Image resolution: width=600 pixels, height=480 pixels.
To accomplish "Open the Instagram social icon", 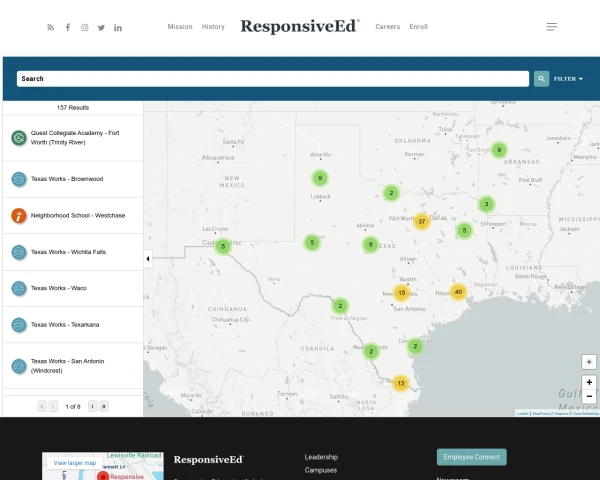I will [x=84, y=27].
